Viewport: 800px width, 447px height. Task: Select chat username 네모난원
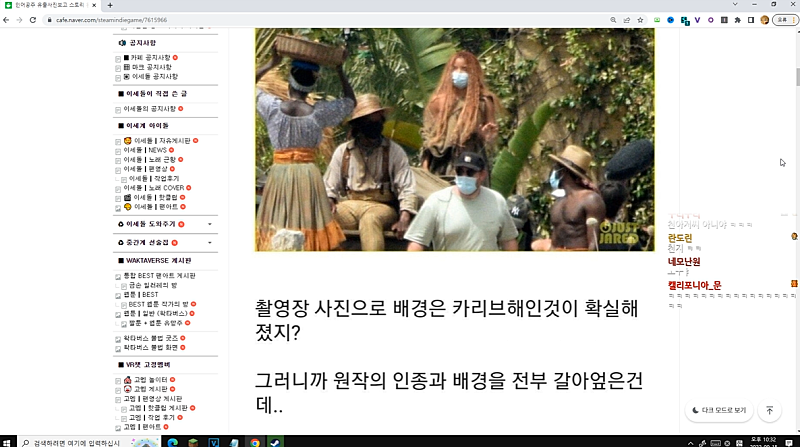click(x=684, y=262)
